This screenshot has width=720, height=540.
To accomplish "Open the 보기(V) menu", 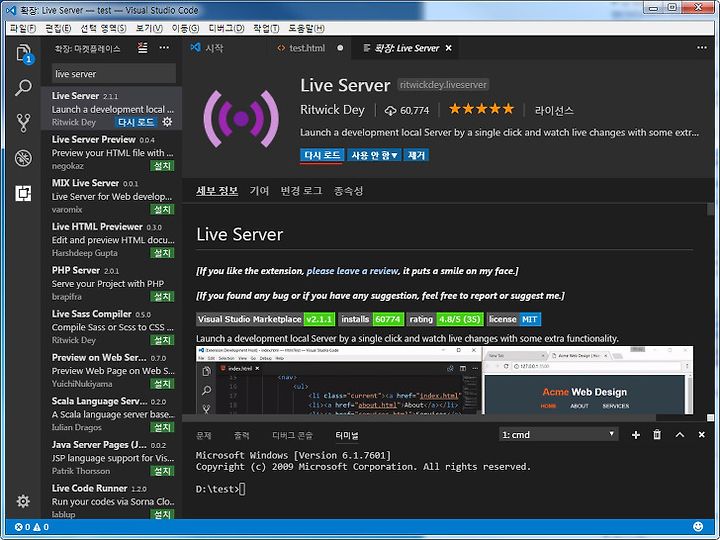I will point(149,28).
